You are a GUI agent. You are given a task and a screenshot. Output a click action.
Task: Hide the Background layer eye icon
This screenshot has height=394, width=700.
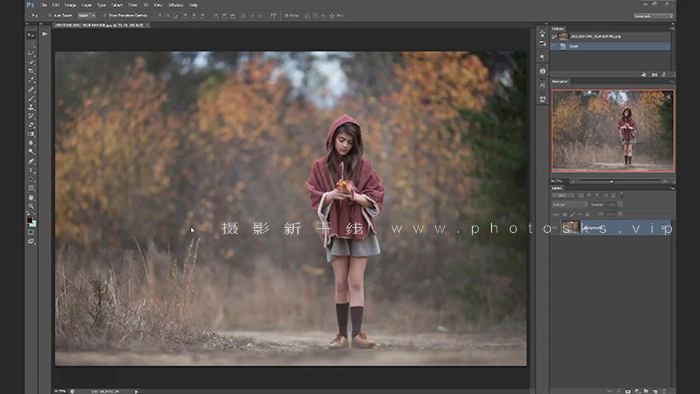click(555, 228)
